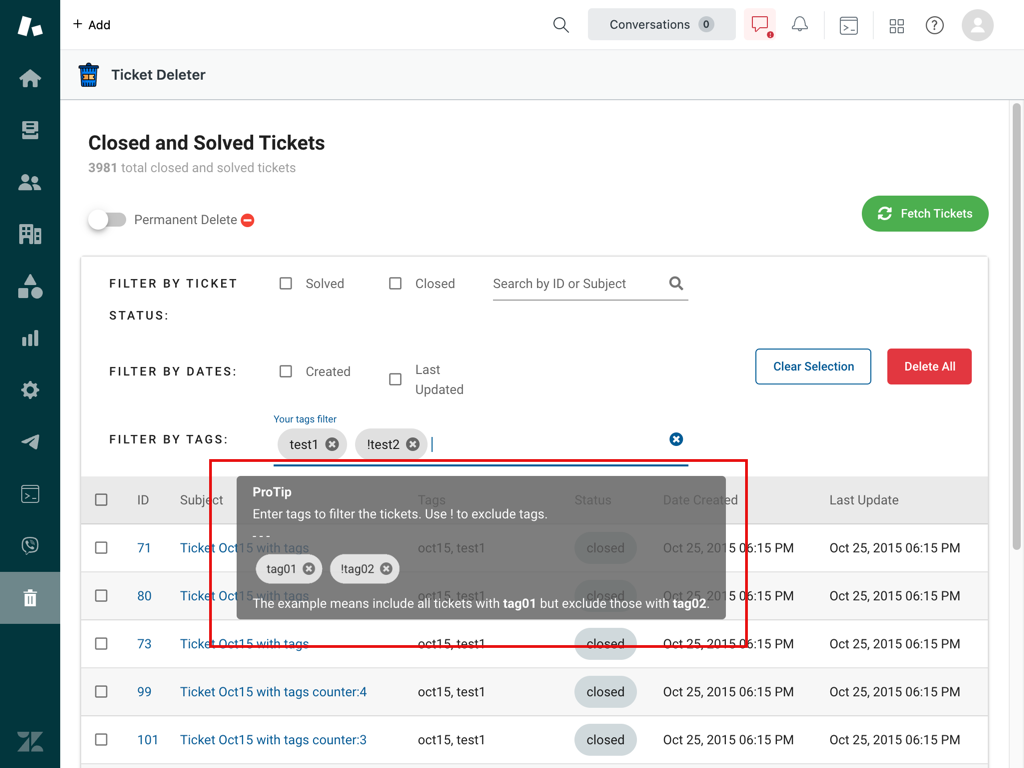Viewport: 1024px width, 768px height.
Task: Click the closed status badge of ticket 101
Action: [605, 740]
